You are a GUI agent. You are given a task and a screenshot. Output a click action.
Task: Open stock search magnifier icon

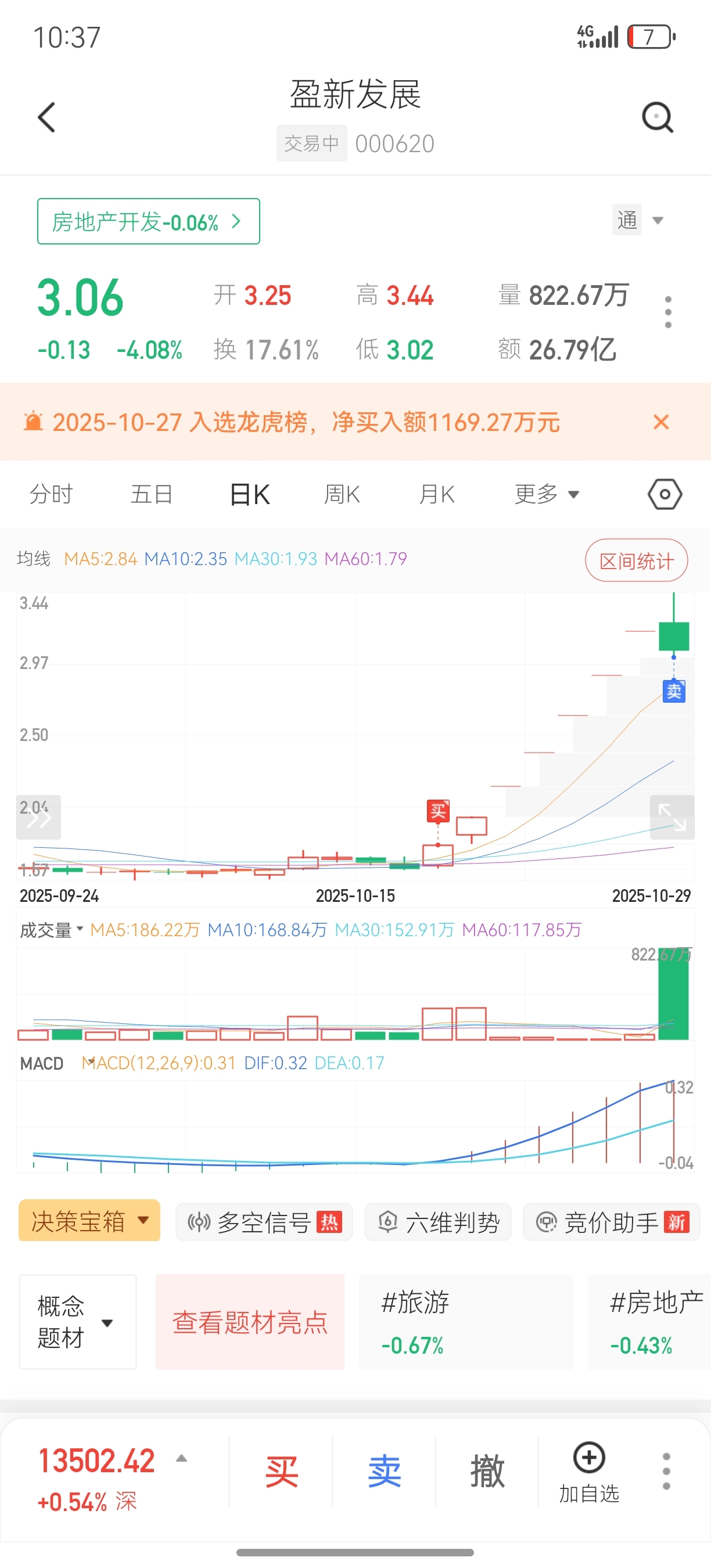pos(658,117)
